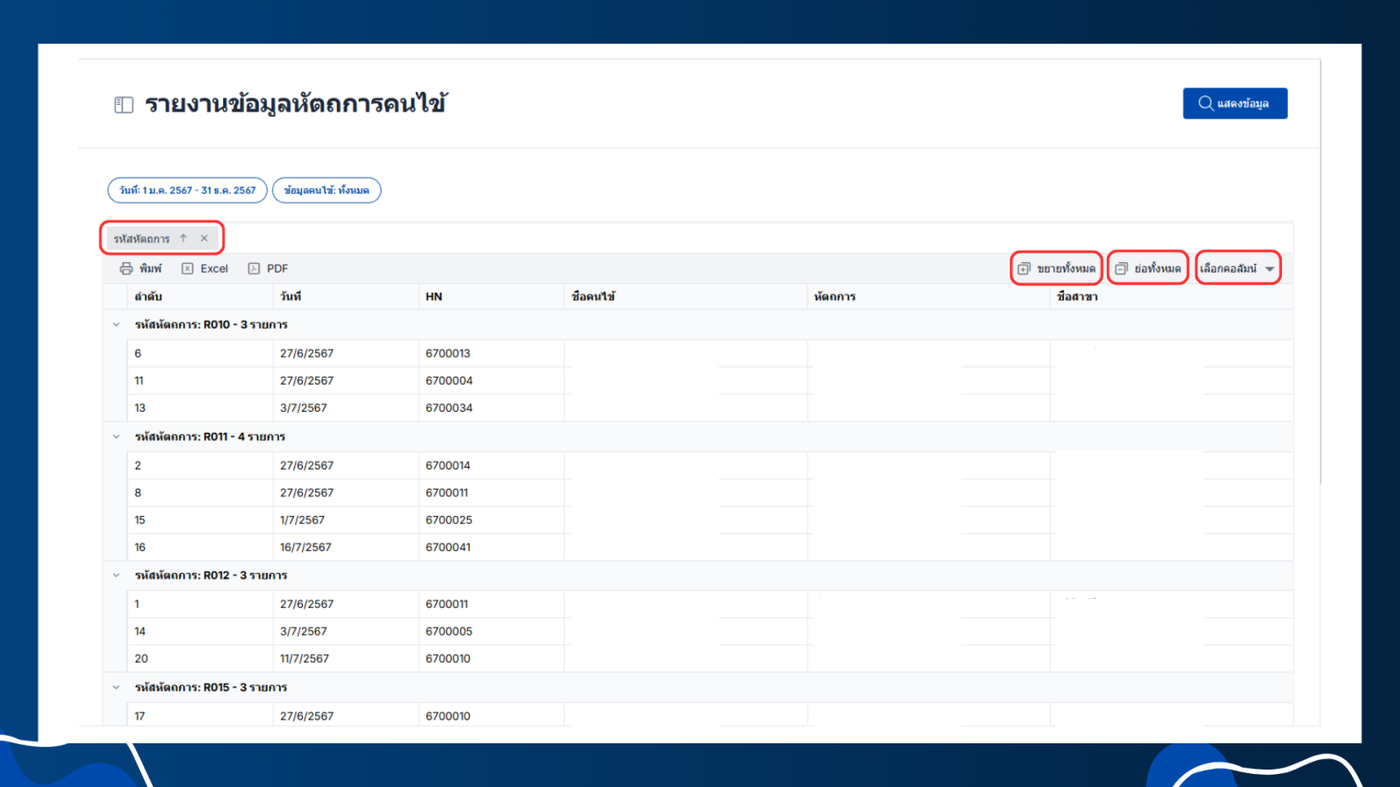
Task: Click sequence number 17 in R015 group
Action: click(x=200, y=717)
